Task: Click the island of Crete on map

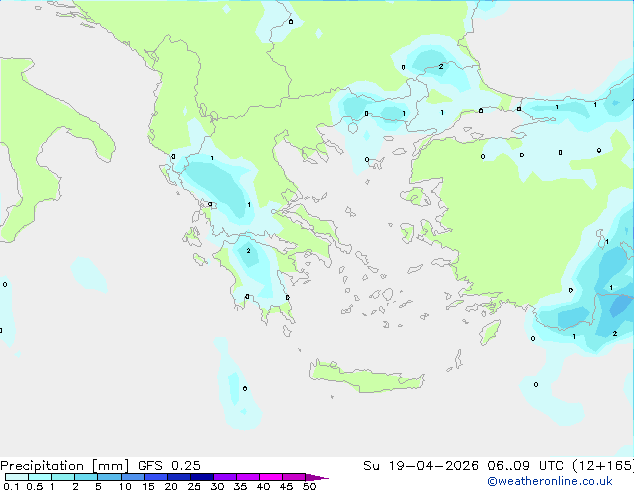Action: [366, 377]
